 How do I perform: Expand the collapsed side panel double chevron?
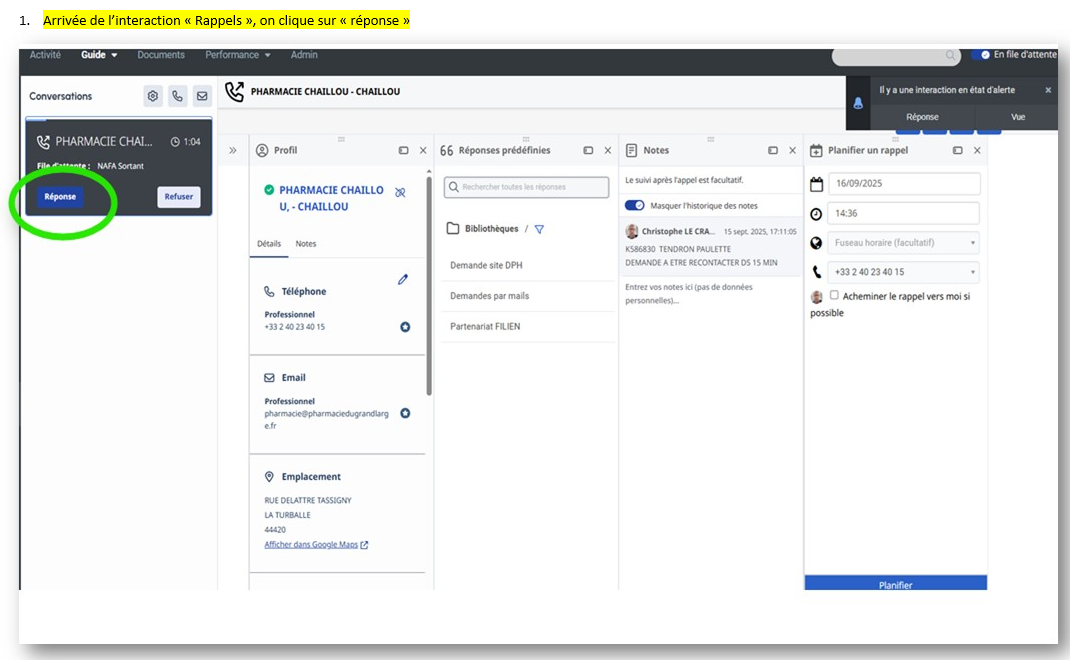pos(233,150)
